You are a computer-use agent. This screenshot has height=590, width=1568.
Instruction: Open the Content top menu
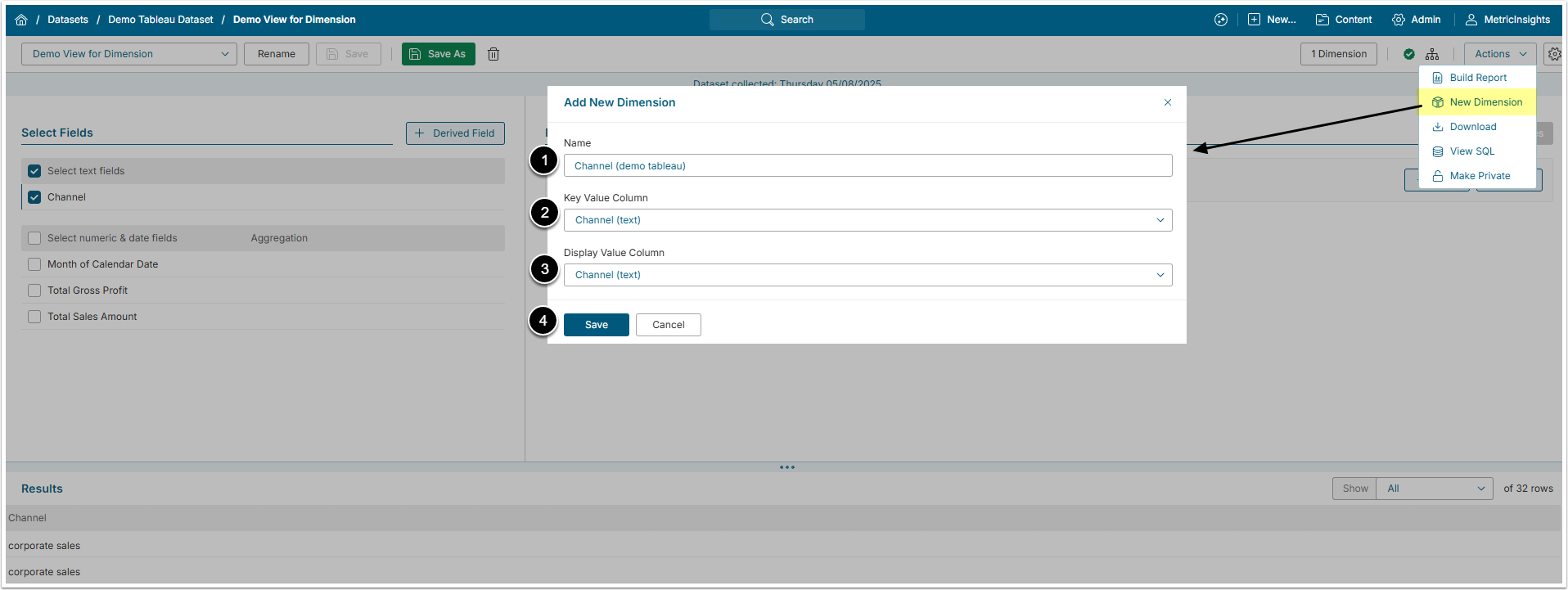1344,20
